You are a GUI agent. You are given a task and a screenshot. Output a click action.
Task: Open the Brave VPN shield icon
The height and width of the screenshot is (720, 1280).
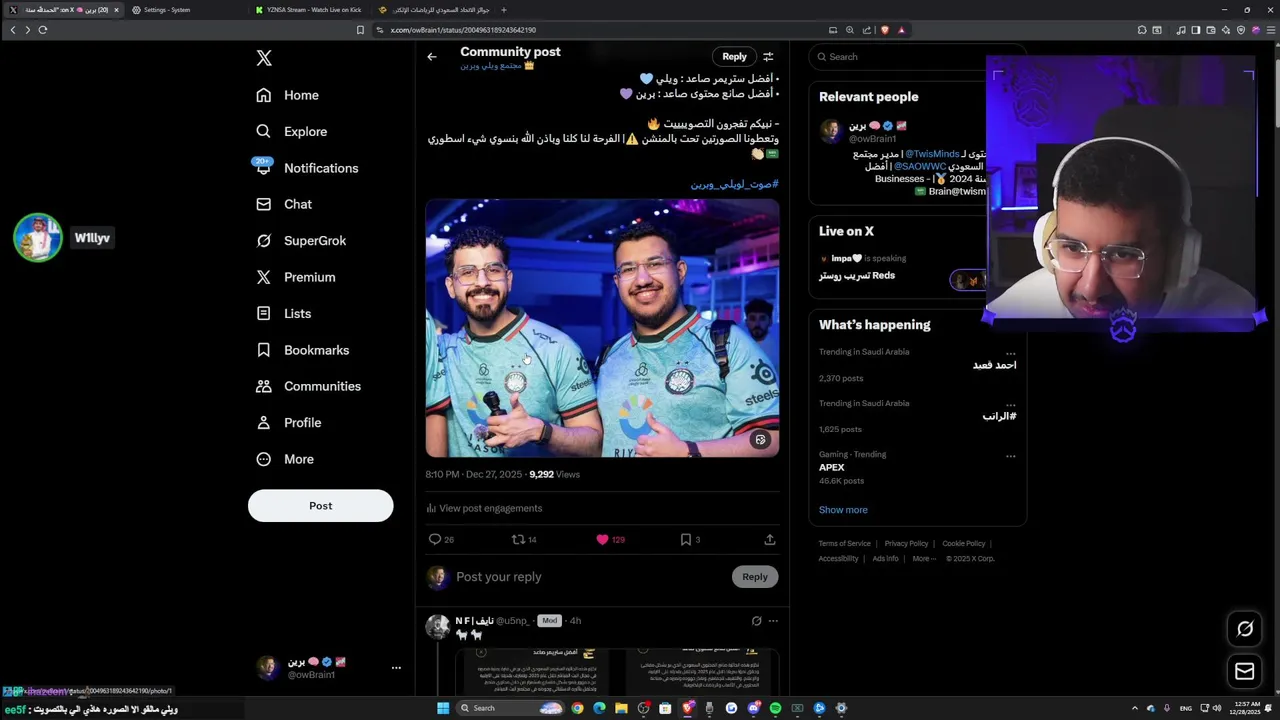(x=1241, y=30)
